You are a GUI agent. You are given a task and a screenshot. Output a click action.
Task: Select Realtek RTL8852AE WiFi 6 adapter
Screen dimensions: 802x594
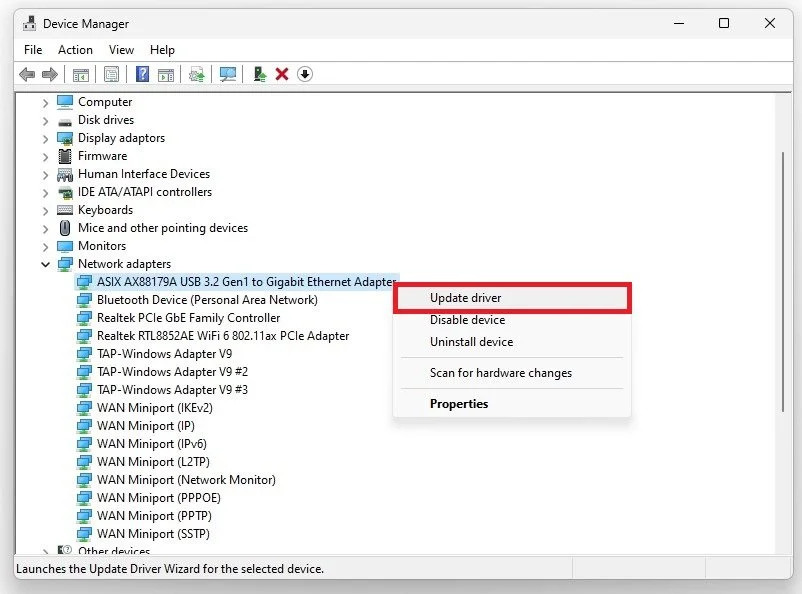pyautogui.click(x=223, y=336)
